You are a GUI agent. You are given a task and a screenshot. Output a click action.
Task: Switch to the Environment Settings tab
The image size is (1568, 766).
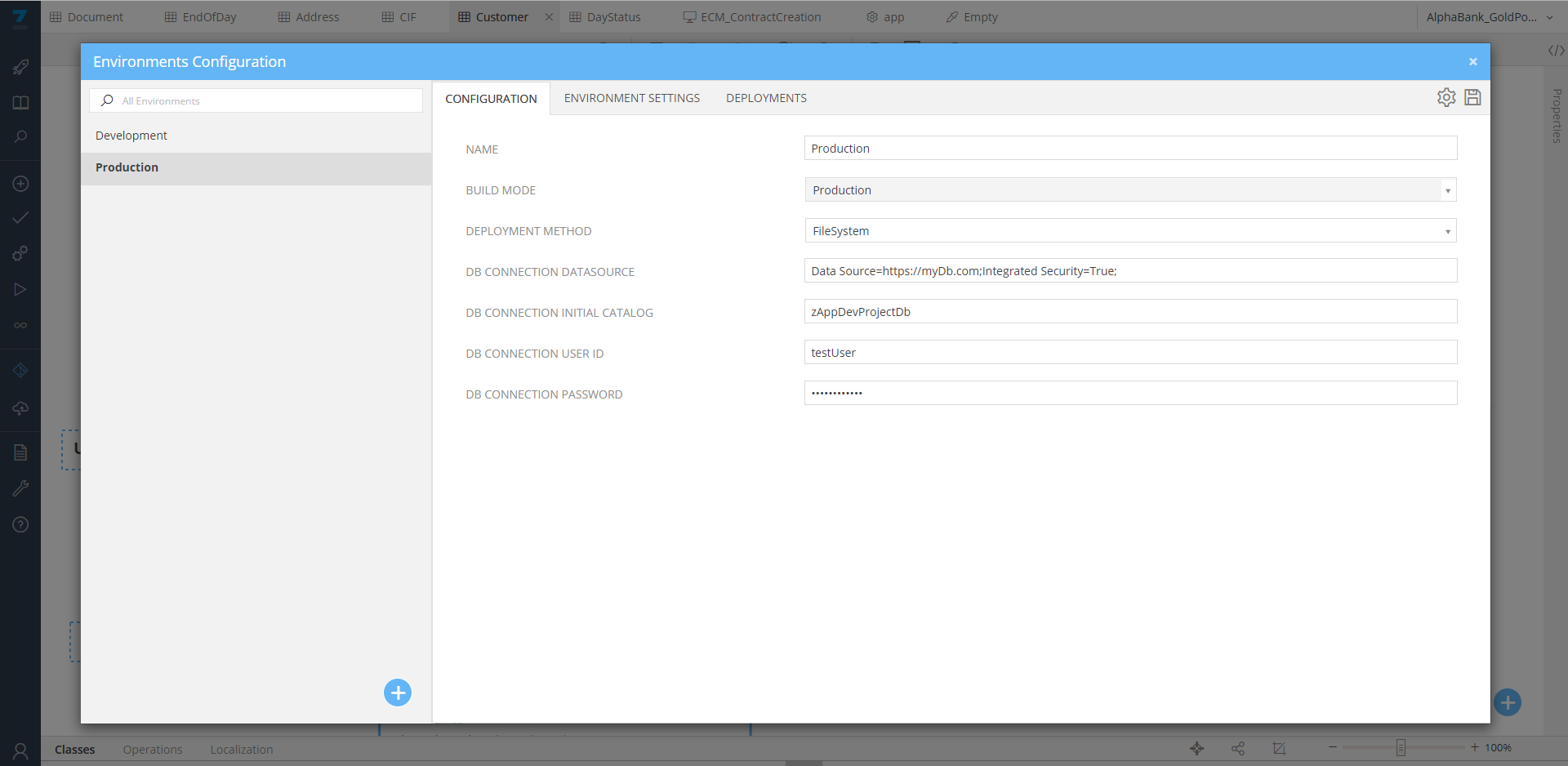631,98
